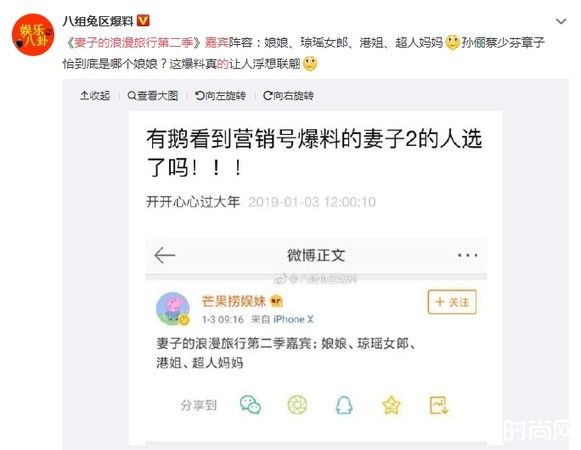
Task: Save image download icon
Action: (x=439, y=405)
